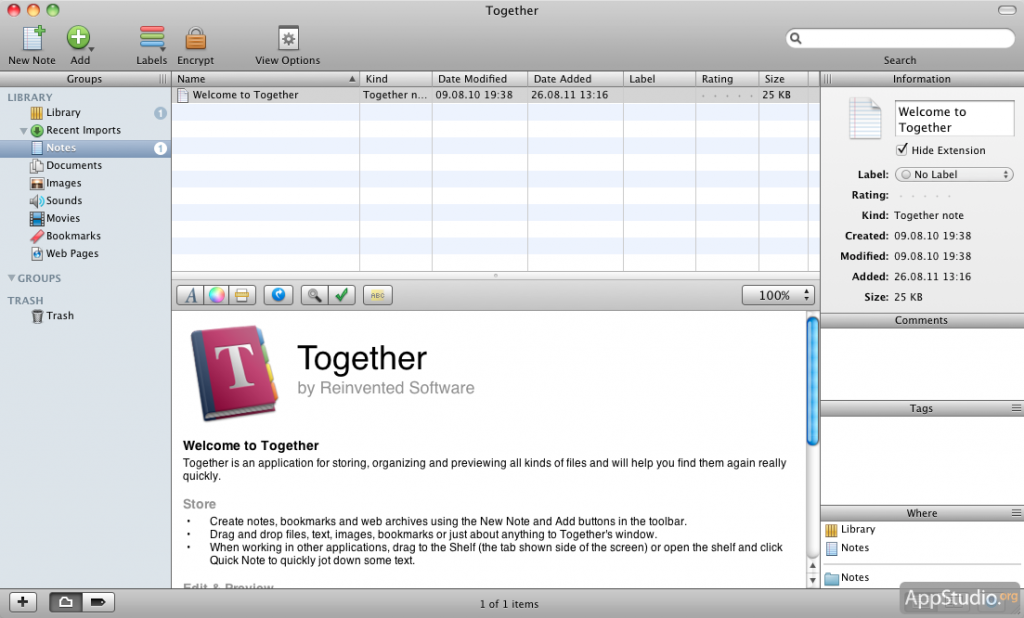1024x618 pixels.
Task: Set rating dots in the Information panel
Action: [923, 195]
